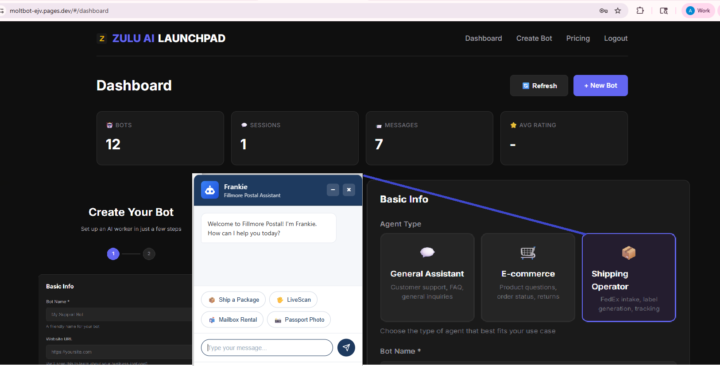Click the Refresh button
The height and width of the screenshot is (366, 720).
coord(539,86)
